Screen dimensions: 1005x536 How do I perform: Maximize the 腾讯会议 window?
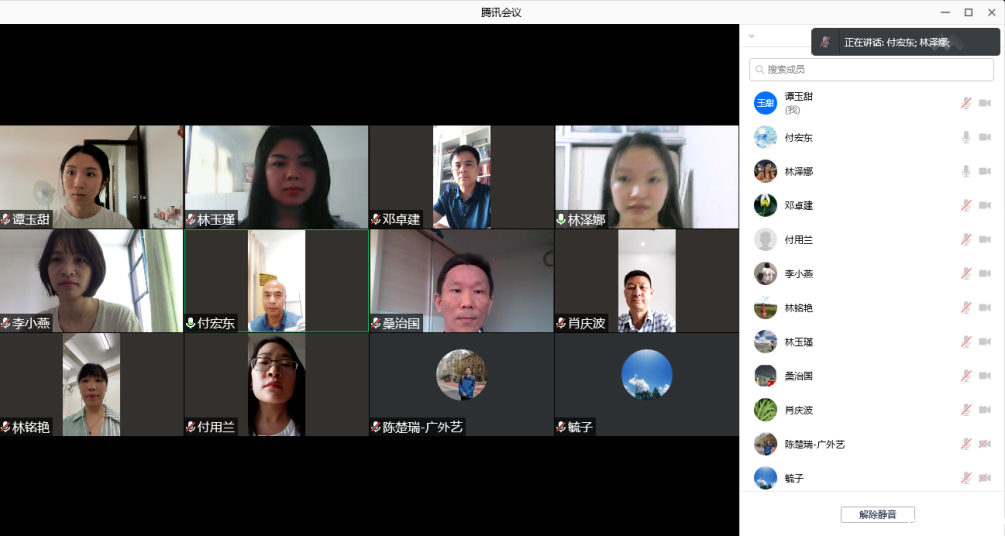click(968, 12)
